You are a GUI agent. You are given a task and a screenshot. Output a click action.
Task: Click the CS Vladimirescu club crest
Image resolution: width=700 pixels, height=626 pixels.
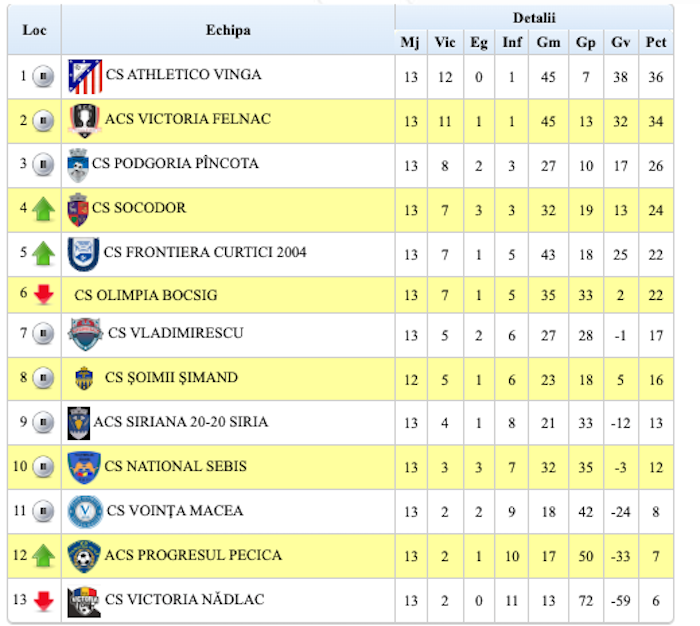(x=86, y=333)
